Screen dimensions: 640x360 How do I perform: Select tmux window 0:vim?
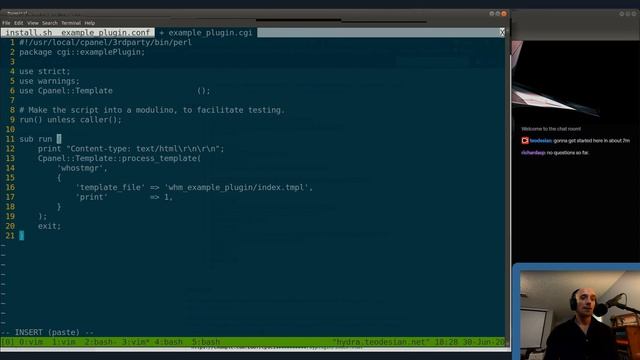31,342
